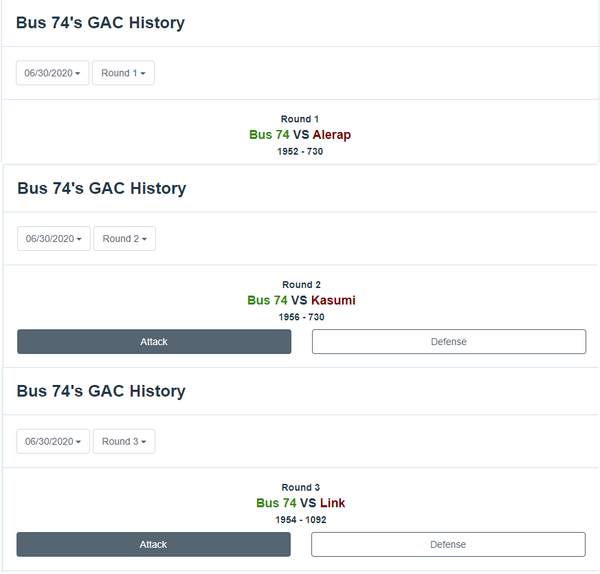Select the Attack tab under Round 3
600x574 pixels.
[154, 545]
